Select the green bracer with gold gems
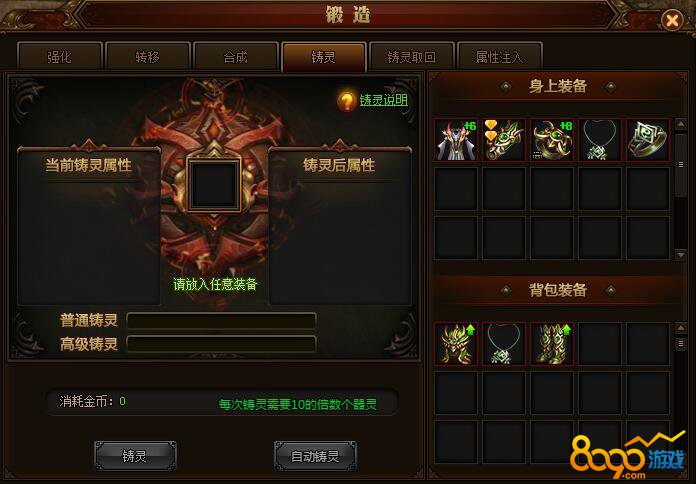This screenshot has height=484, width=696. pos(504,139)
